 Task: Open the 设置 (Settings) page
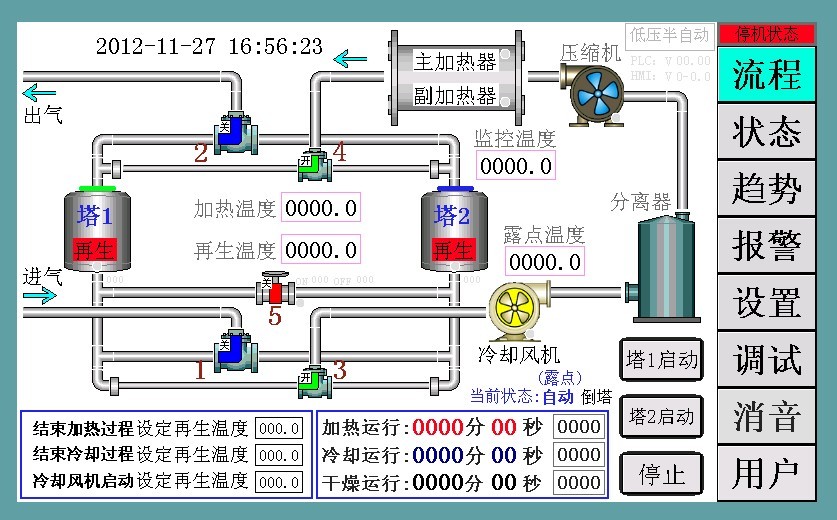(x=766, y=303)
